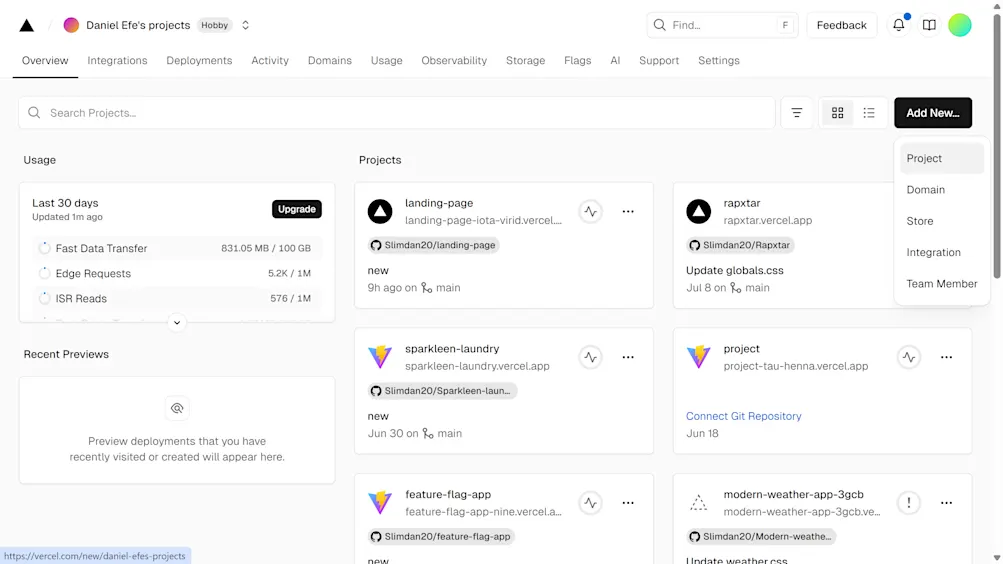Screen dimensions: 1003x564
Task: Open rapxtar project logo
Action: (699, 212)
